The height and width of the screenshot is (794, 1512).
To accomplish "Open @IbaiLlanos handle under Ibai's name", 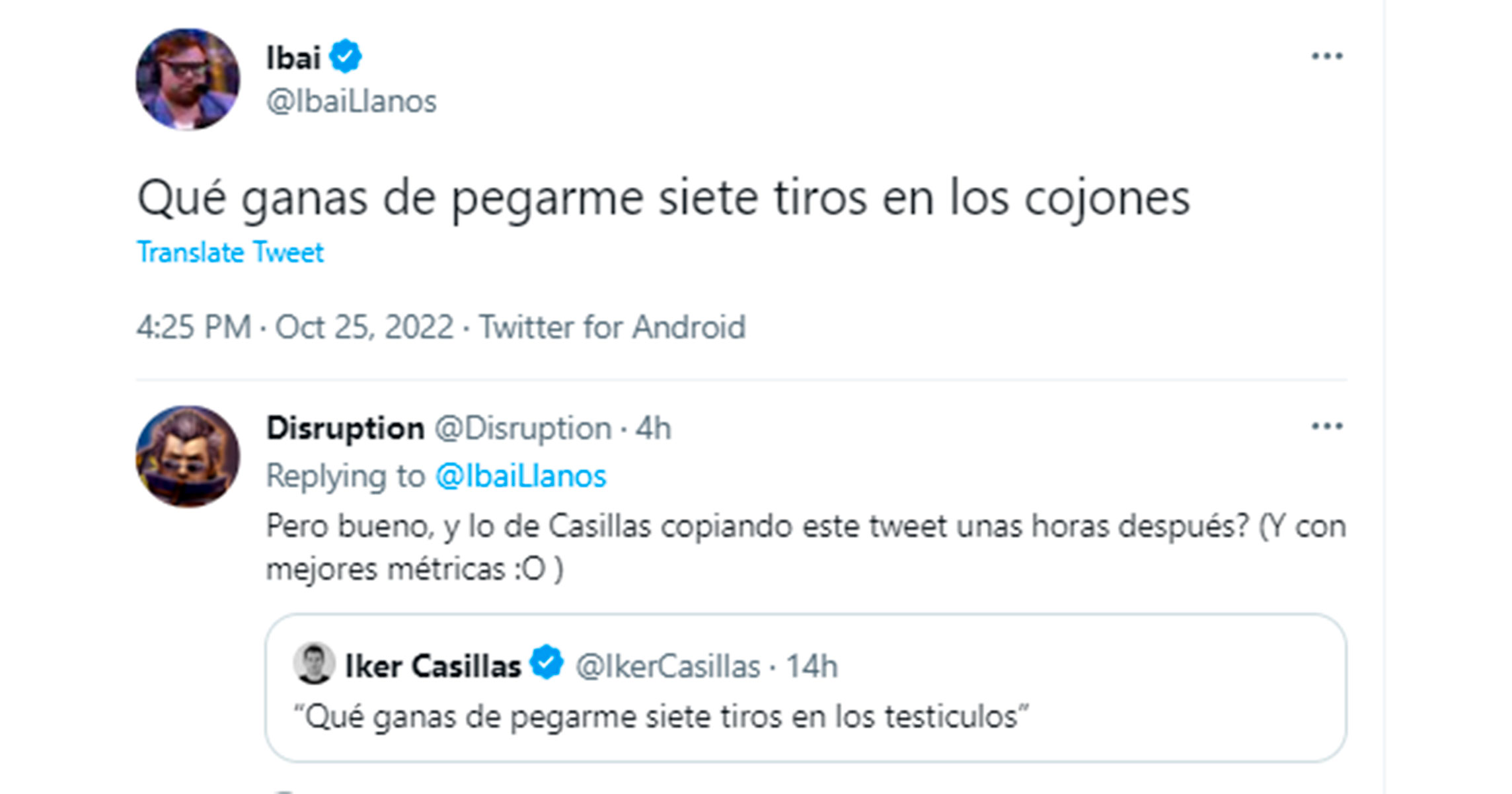I will click(350, 100).
